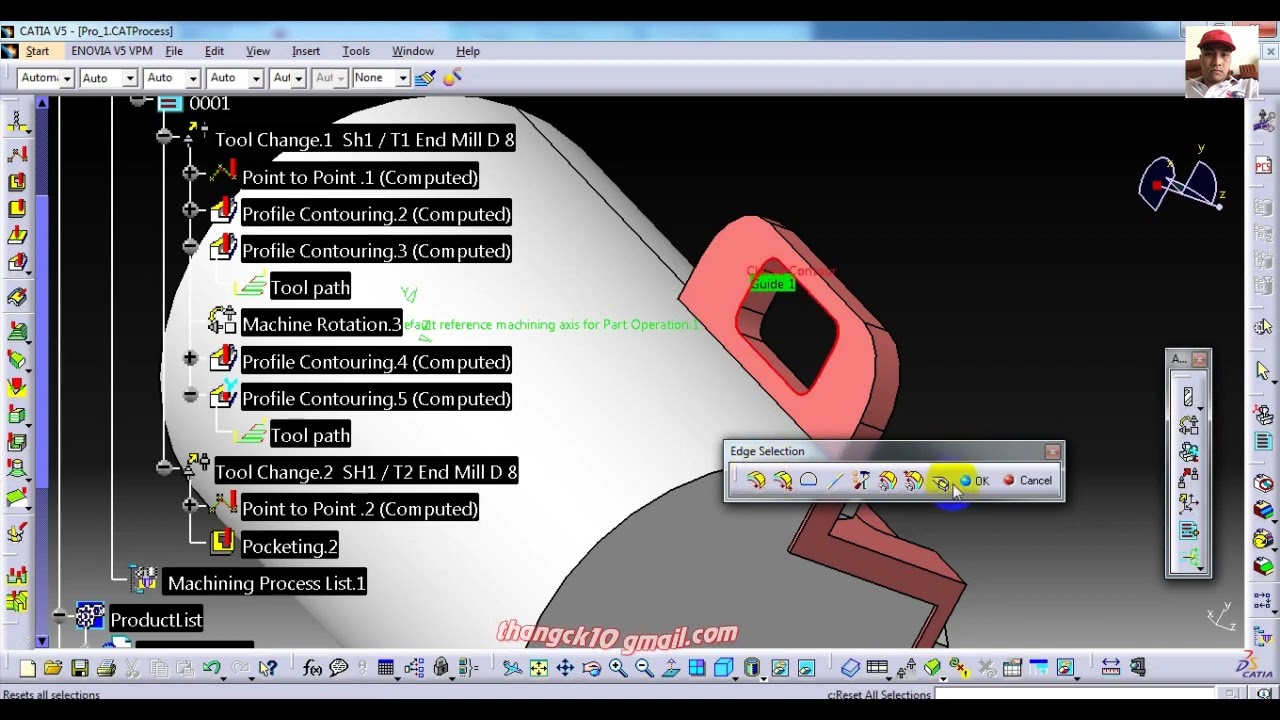Image resolution: width=1280 pixels, height=720 pixels.
Task: Select Pocketing.2 in the tree
Action: (289, 546)
